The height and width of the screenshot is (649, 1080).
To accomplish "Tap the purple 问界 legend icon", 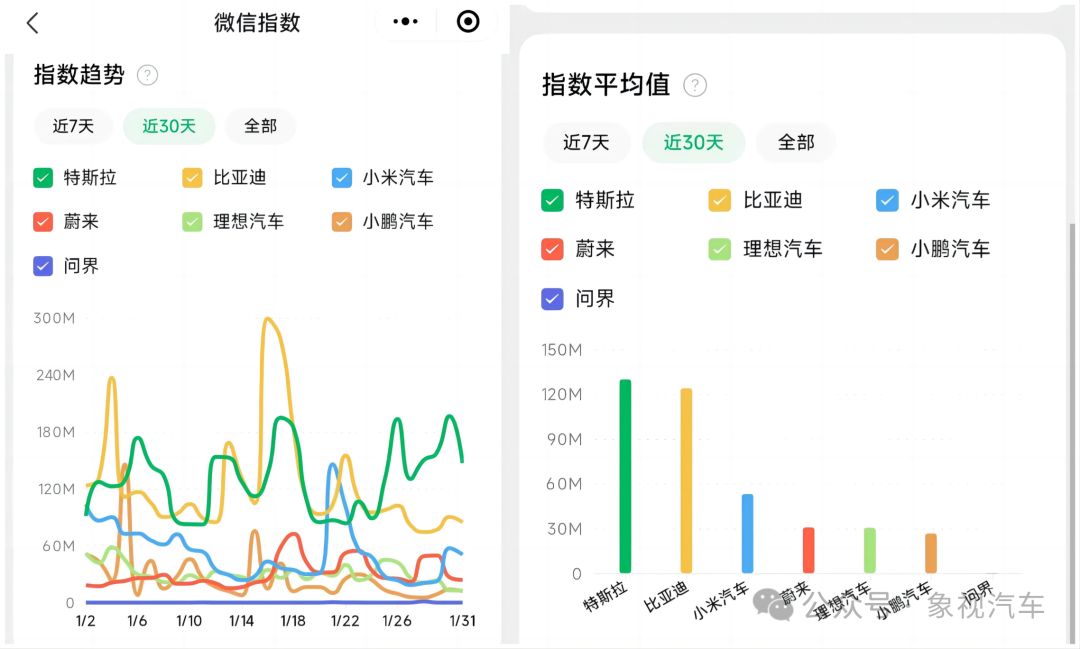I will tap(41, 265).
